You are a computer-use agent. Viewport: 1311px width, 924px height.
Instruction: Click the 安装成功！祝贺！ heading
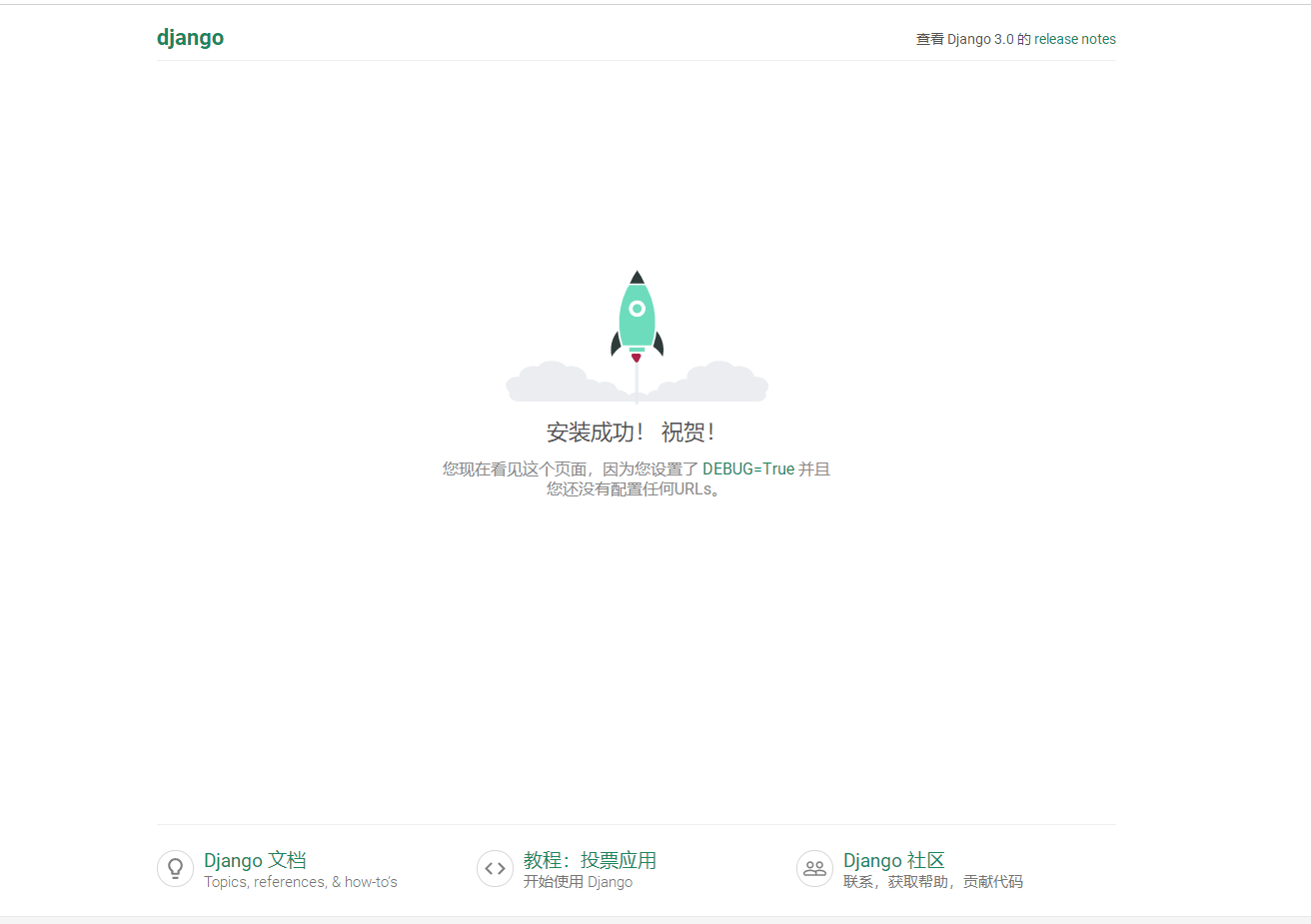[631, 432]
